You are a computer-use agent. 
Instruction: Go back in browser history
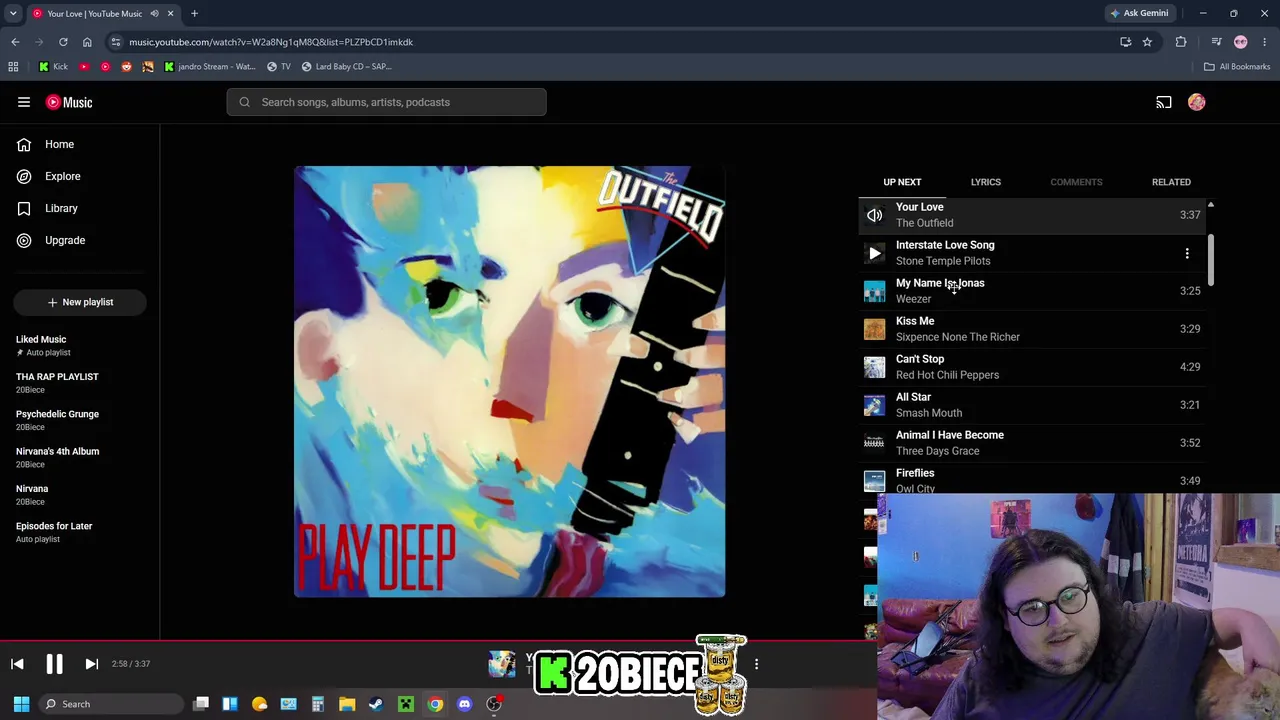tap(15, 42)
